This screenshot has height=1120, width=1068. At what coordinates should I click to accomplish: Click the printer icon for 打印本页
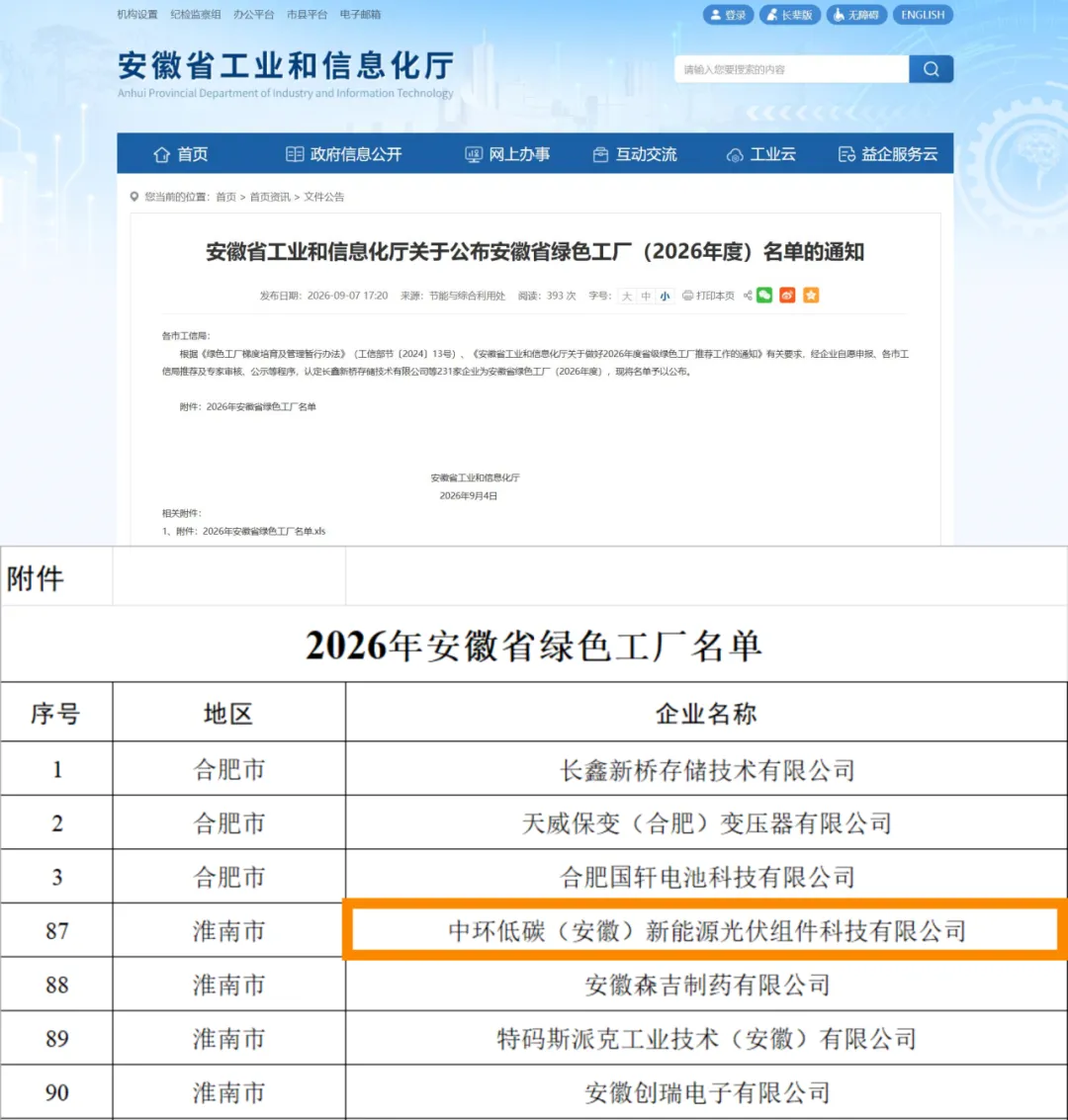point(687,296)
